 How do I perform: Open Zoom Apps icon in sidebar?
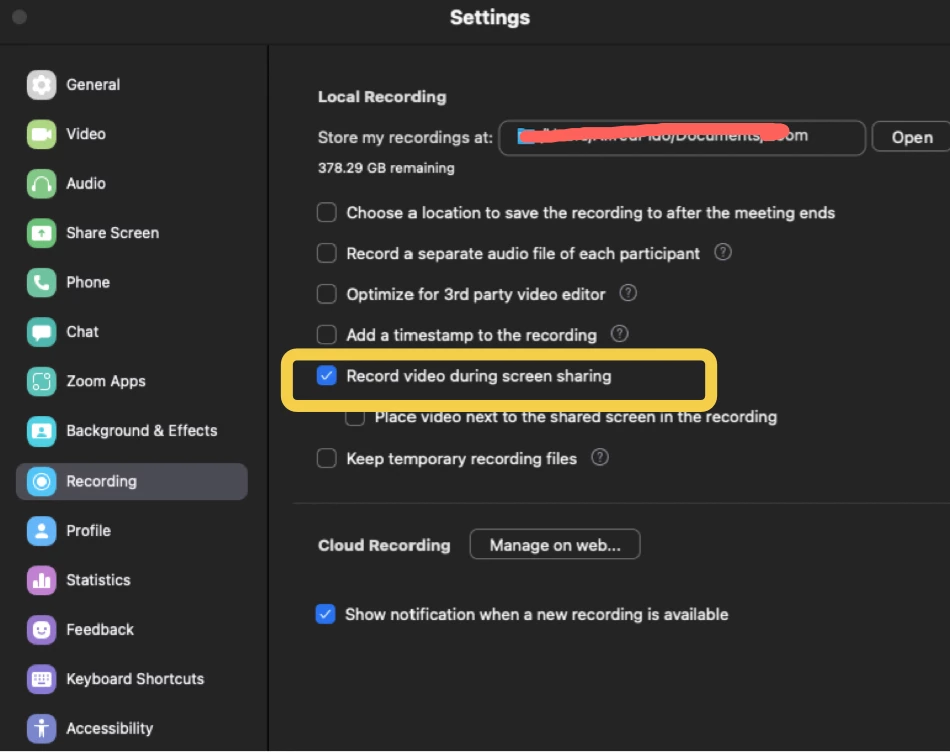point(41,382)
